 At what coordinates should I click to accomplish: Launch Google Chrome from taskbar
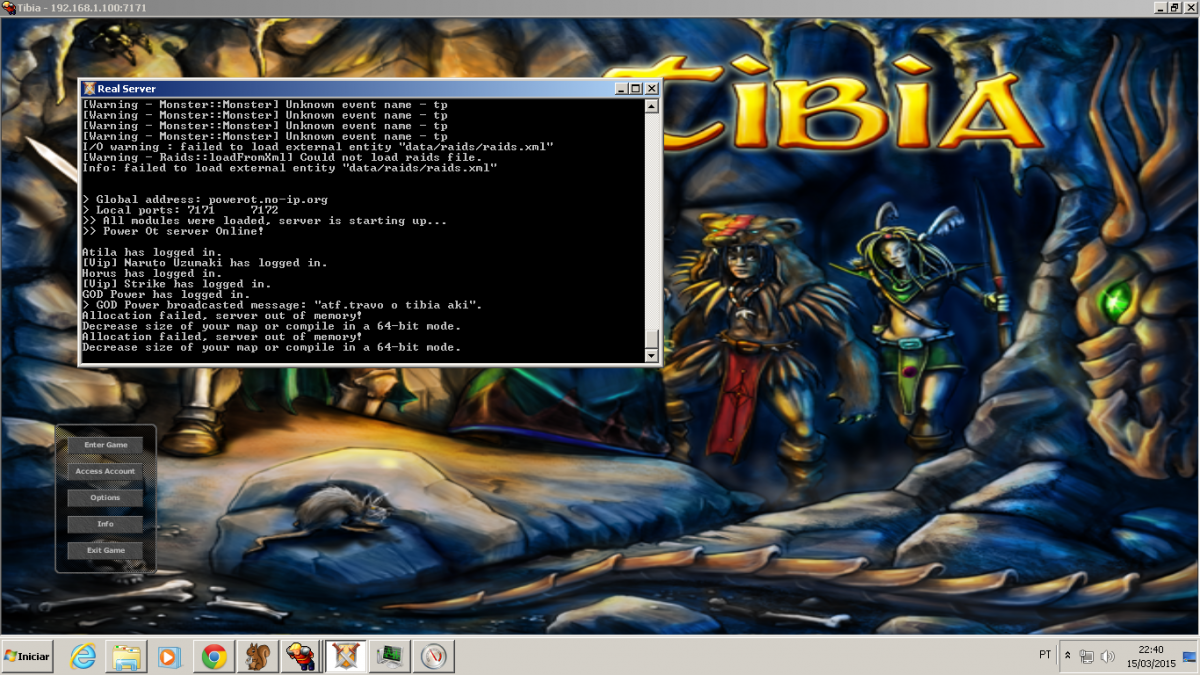213,656
